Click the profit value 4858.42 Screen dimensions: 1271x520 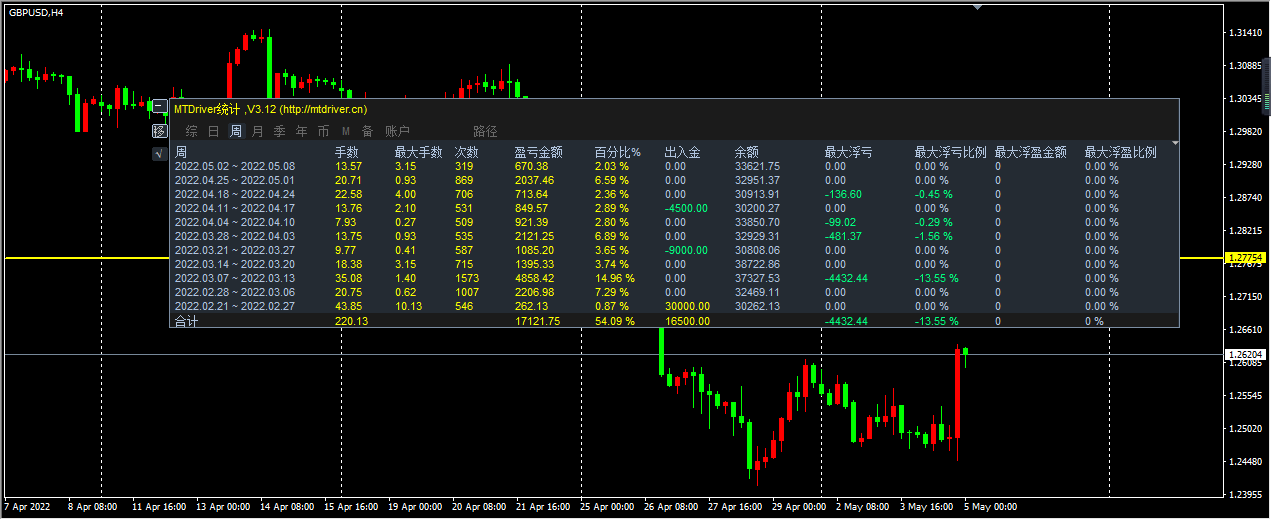[x=535, y=278]
